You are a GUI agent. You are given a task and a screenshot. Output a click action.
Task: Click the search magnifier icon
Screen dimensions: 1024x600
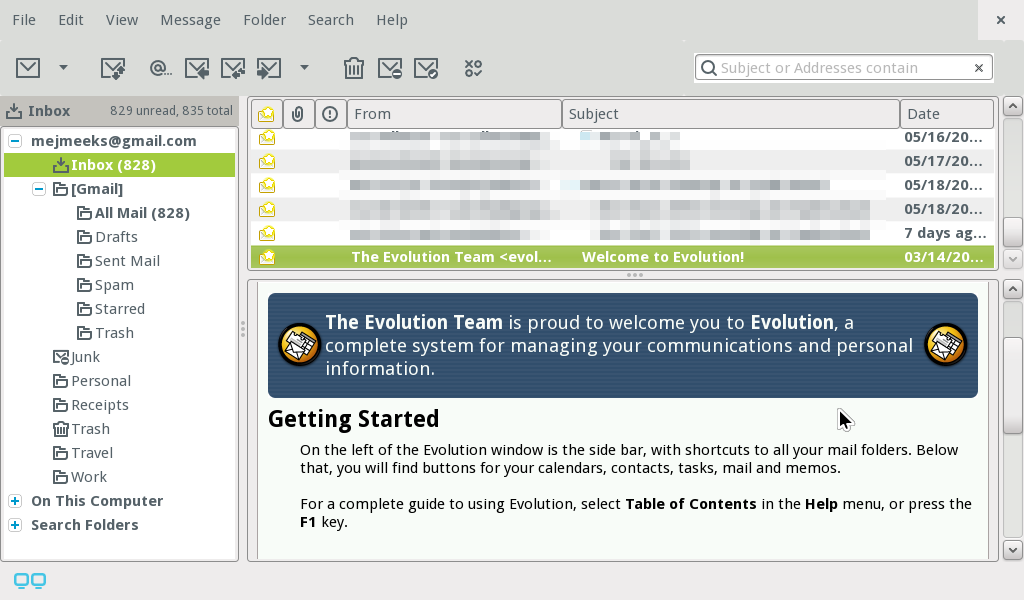click(709, 68)
